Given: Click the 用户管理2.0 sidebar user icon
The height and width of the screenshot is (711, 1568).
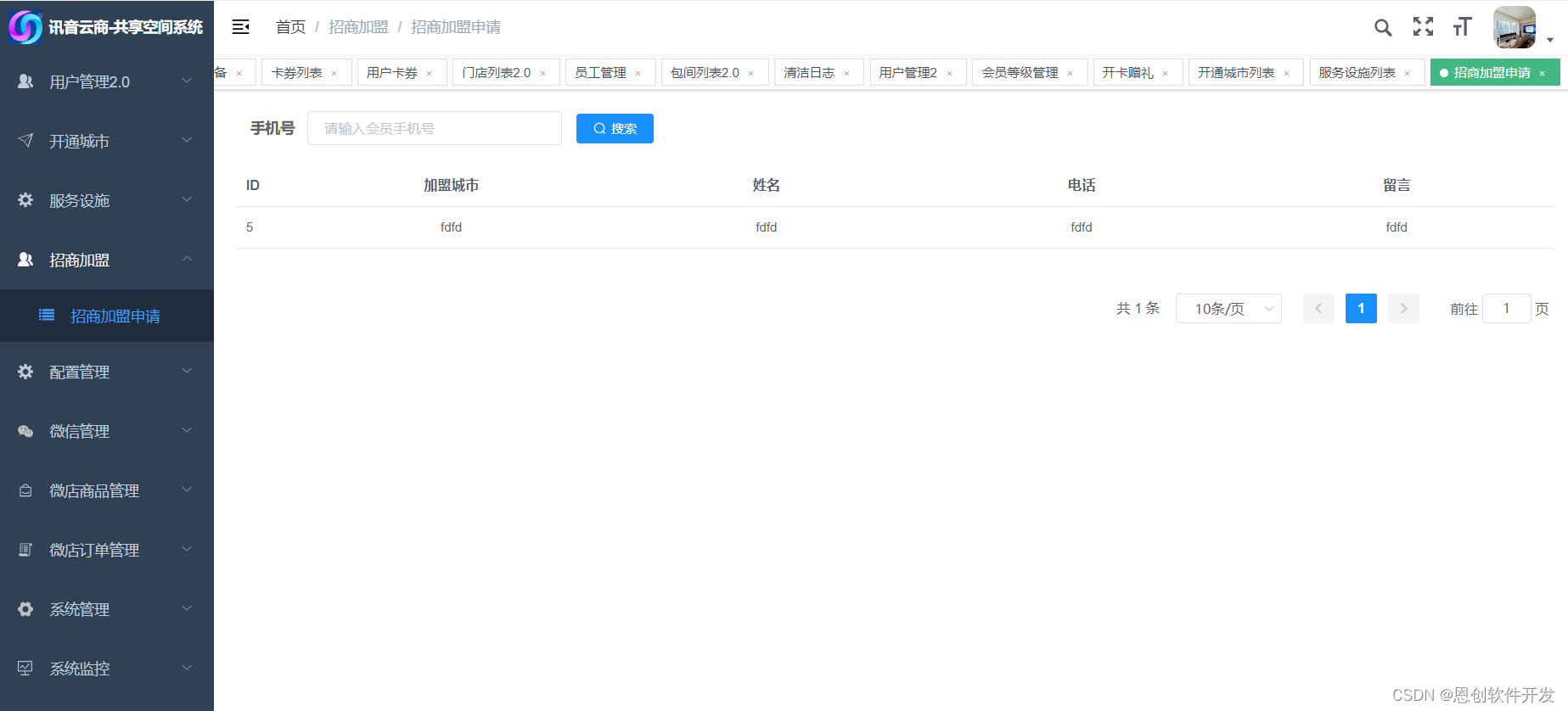Looking at the screenshot, I should [25, 81].
